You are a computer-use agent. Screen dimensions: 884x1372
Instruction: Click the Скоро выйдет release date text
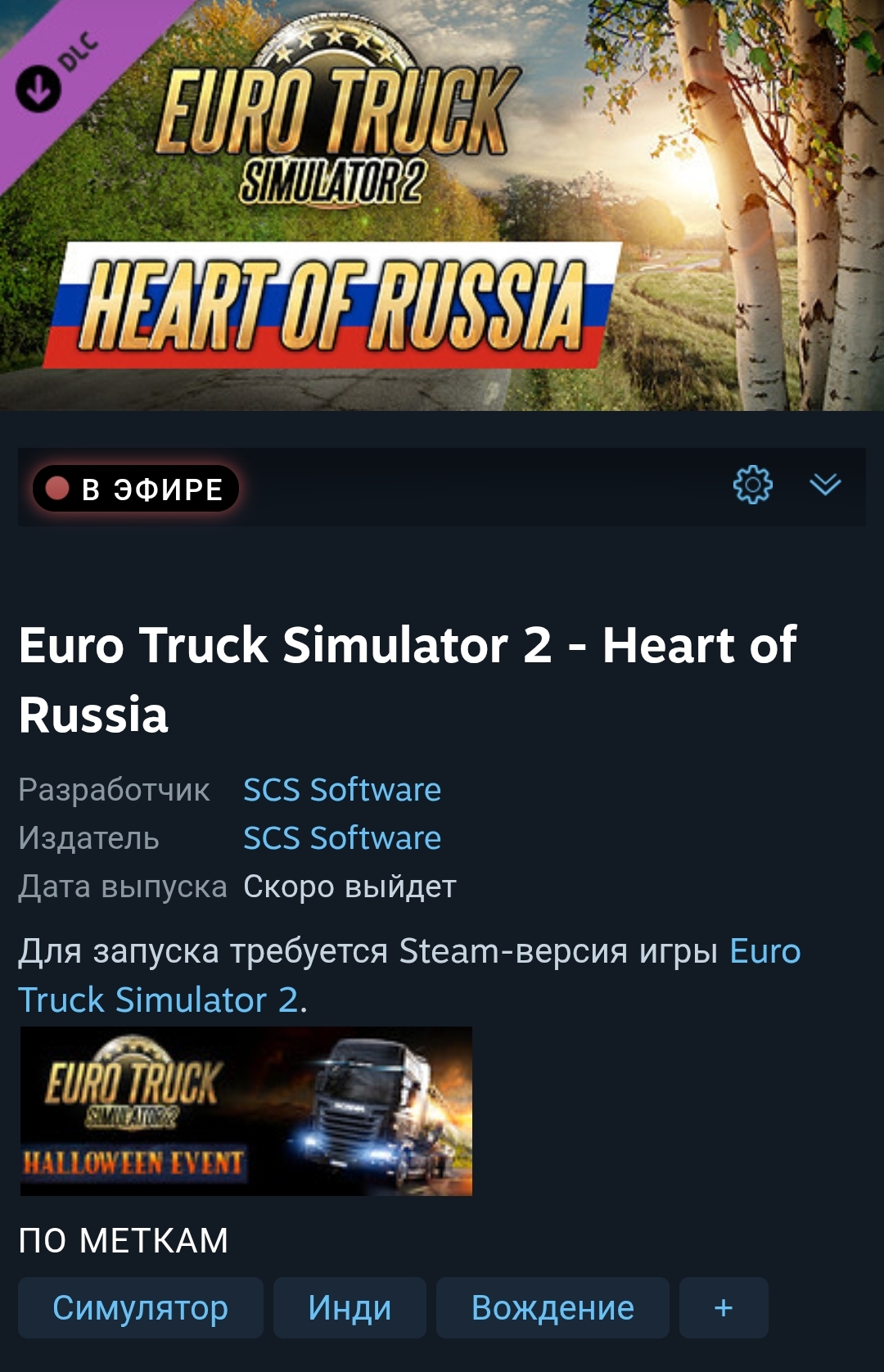click(x=350, y=887)
